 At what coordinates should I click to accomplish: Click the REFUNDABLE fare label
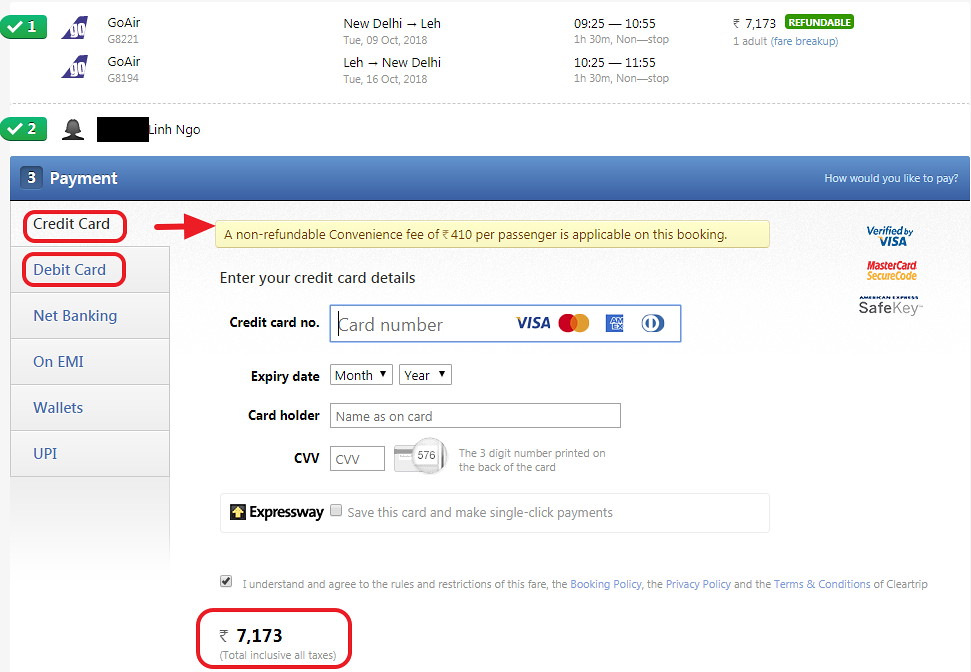[819, 22]
